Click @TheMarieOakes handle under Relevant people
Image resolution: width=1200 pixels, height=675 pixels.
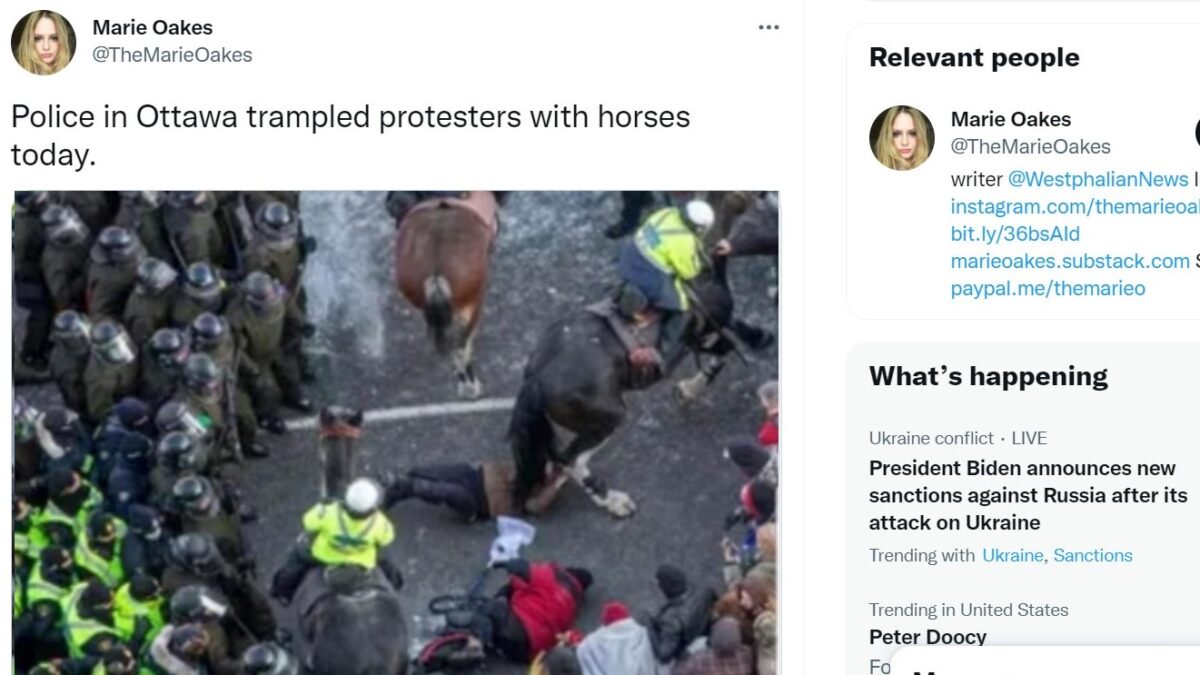tap(1030, 147)
